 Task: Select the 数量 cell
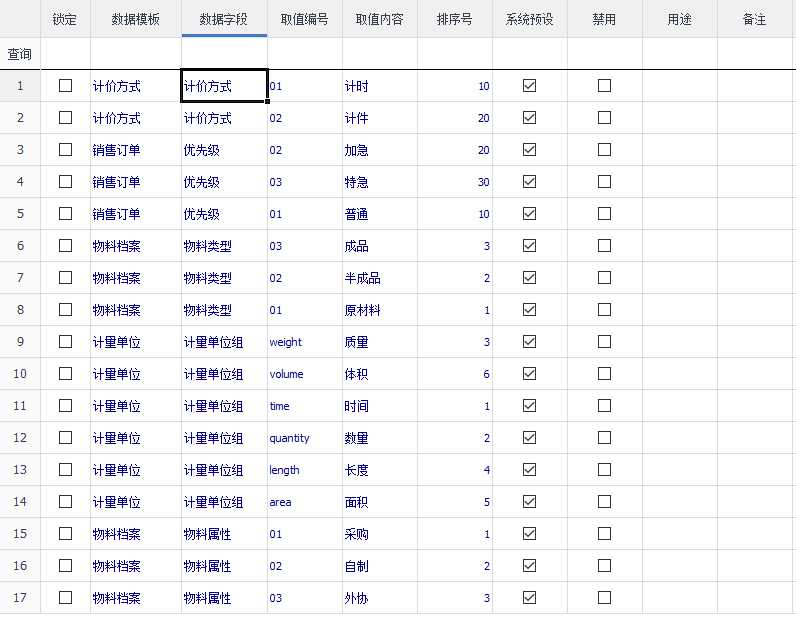[x=380, y=437]
